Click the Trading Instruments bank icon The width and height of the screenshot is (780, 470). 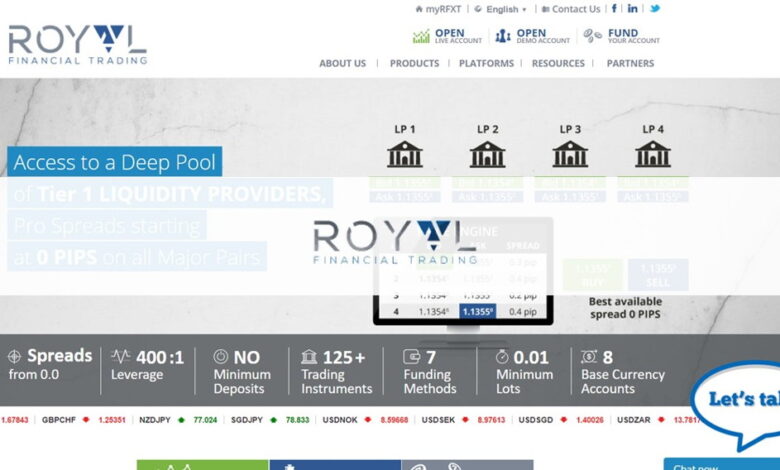click(x=309, y=357)
